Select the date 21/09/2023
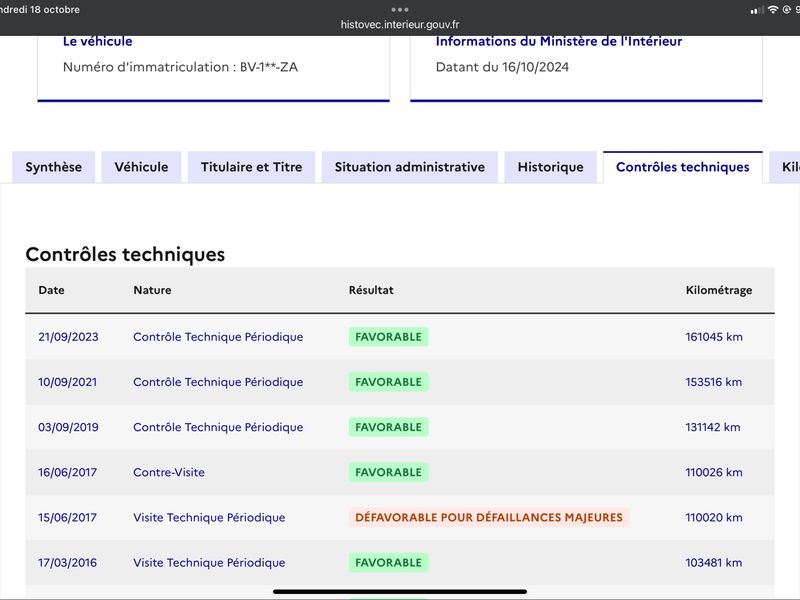Viewport: 800px width, 600px height. [x=68, y=337]
